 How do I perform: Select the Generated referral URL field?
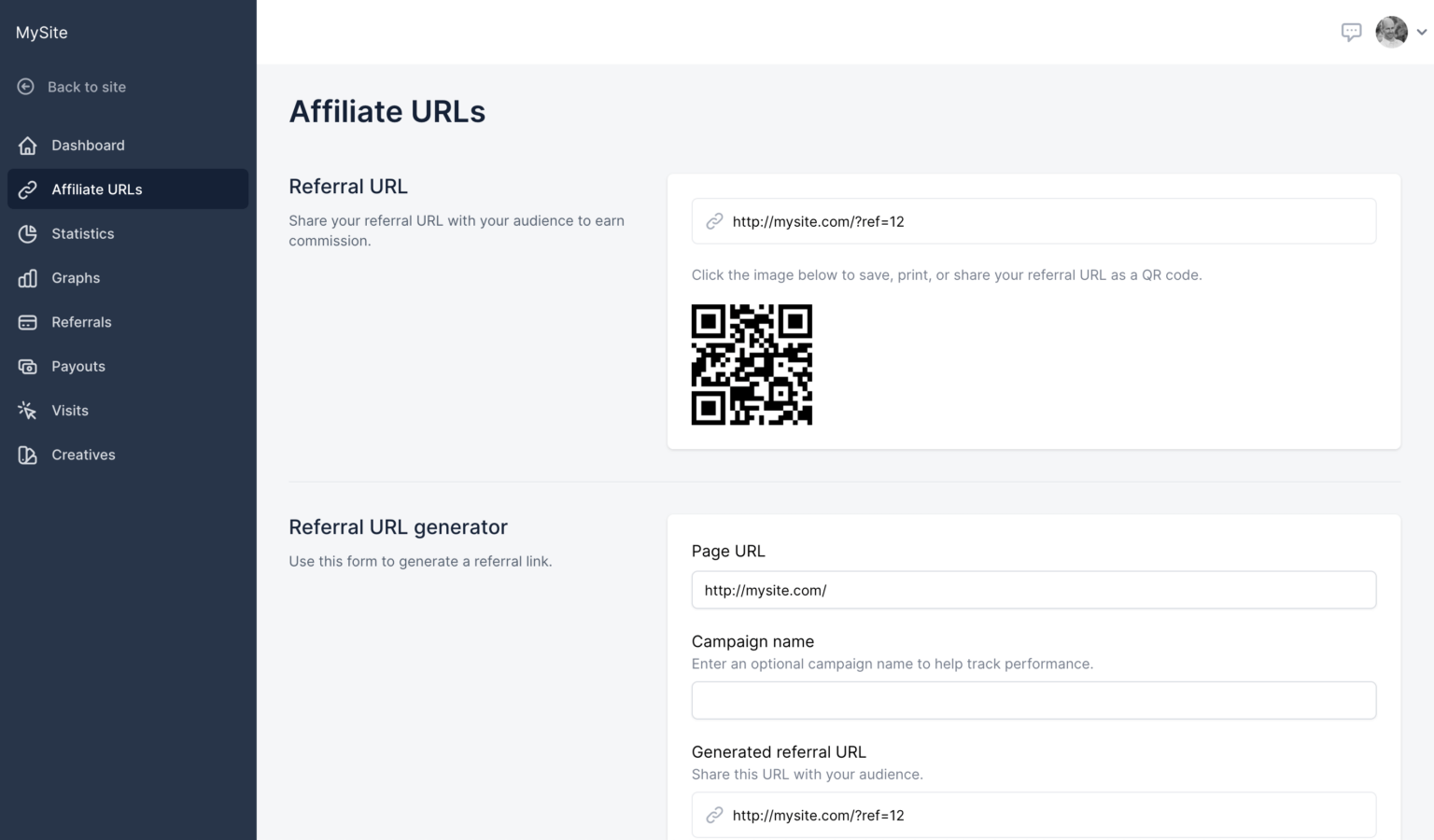tap(1033, 815)
